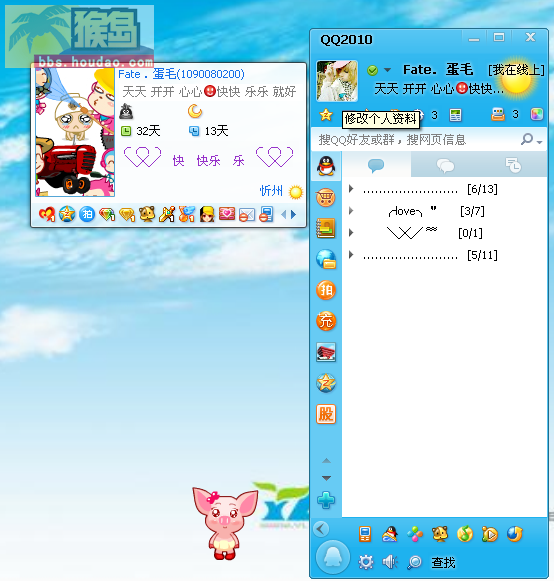Click the blue 拍 badge in card toolbar
Screen dimensions: 554x581
pos(87,214)
